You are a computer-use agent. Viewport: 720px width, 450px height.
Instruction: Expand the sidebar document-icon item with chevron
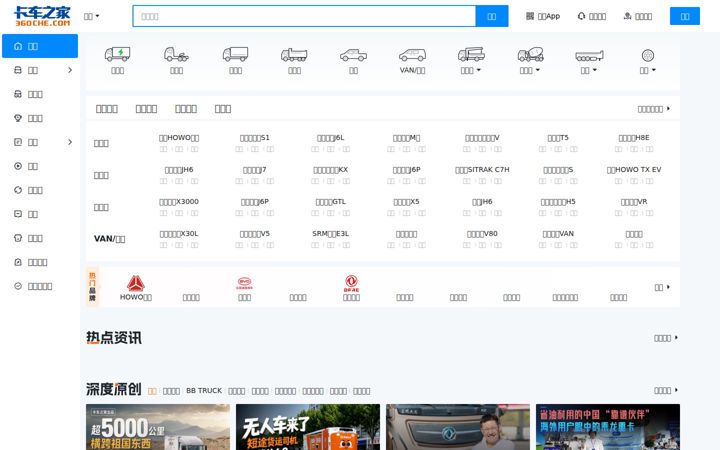(70, 142)
